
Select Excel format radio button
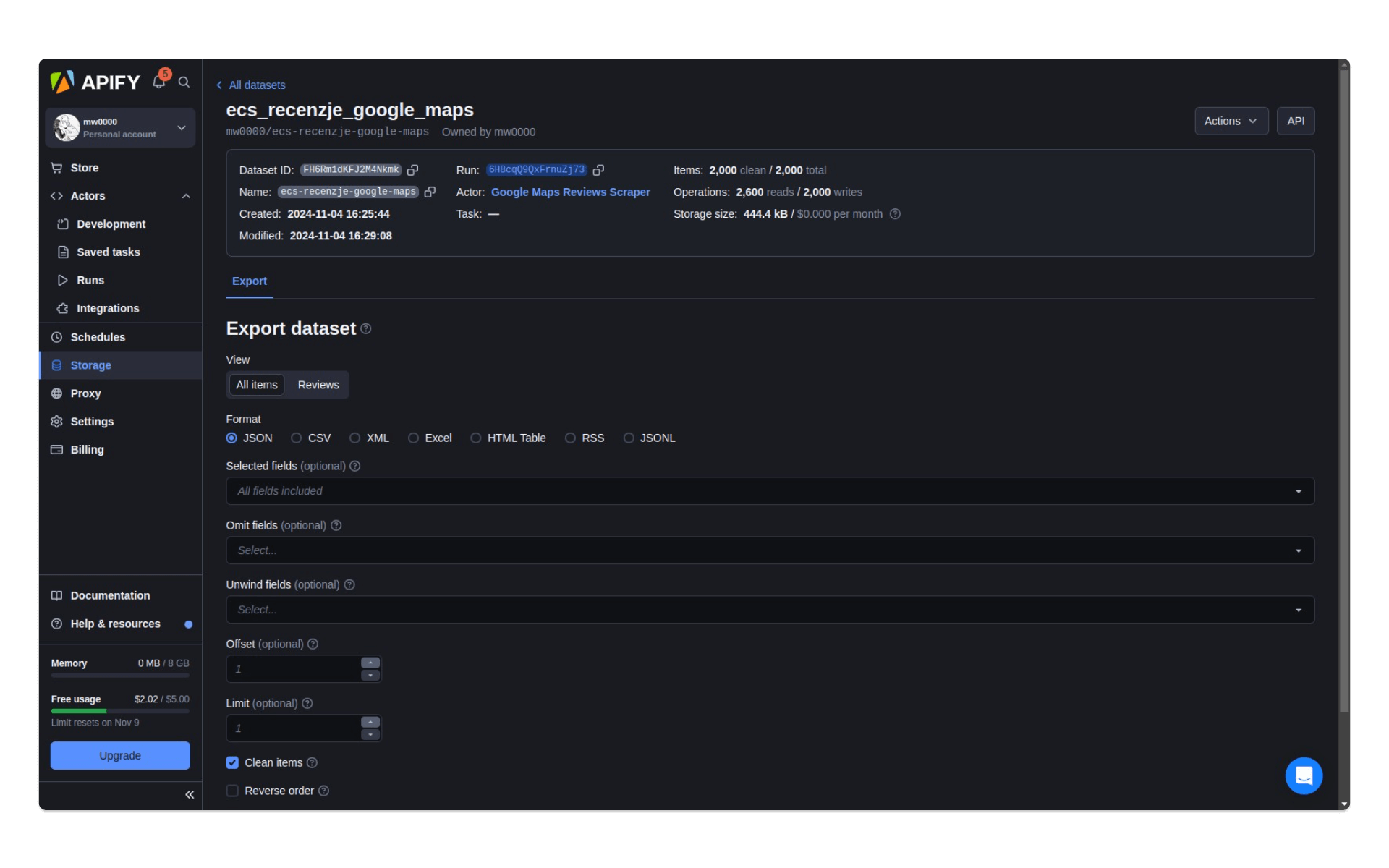click(x=413, y=438)
